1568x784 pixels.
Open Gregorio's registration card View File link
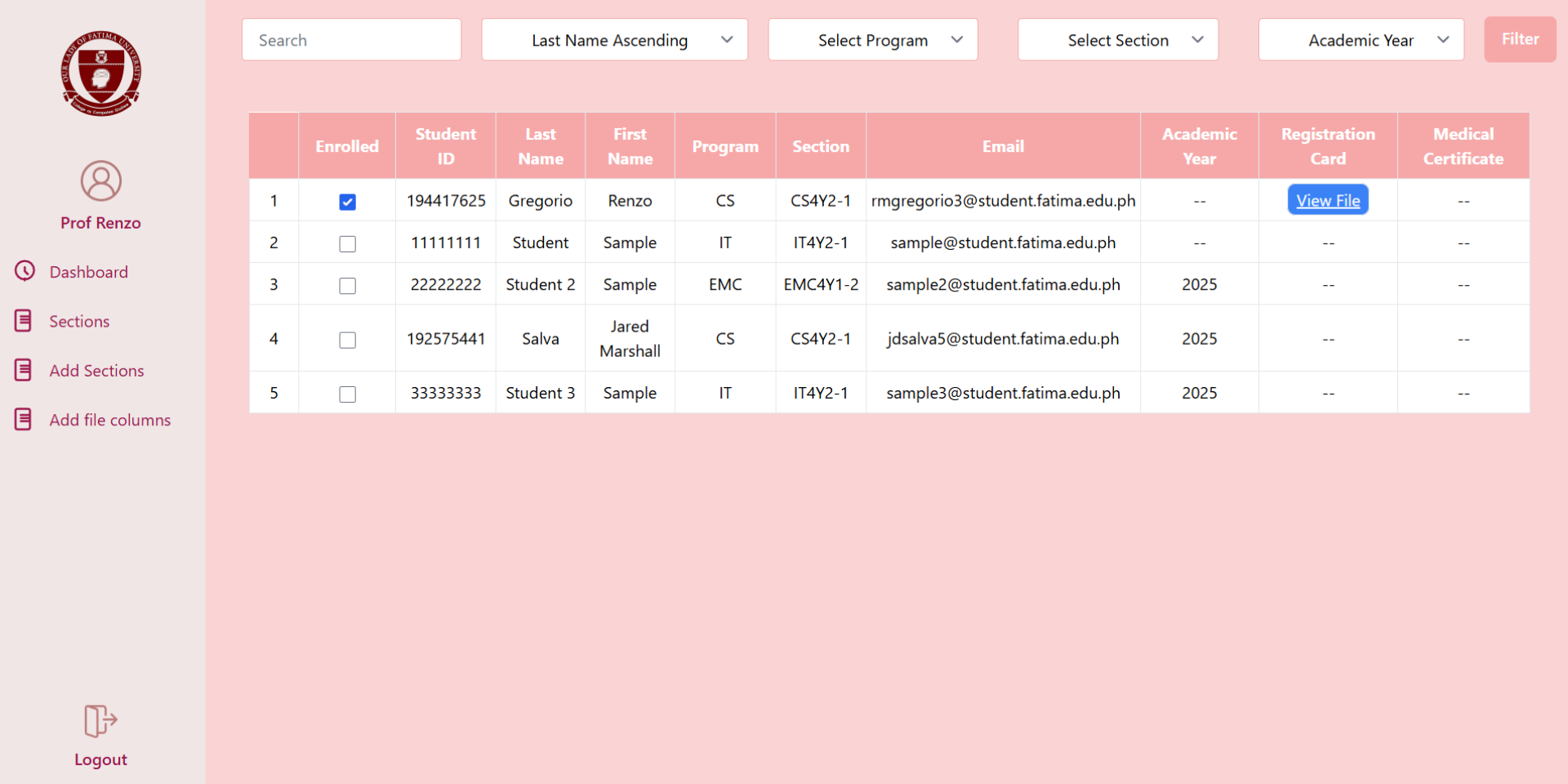(x=1328, y=201)
